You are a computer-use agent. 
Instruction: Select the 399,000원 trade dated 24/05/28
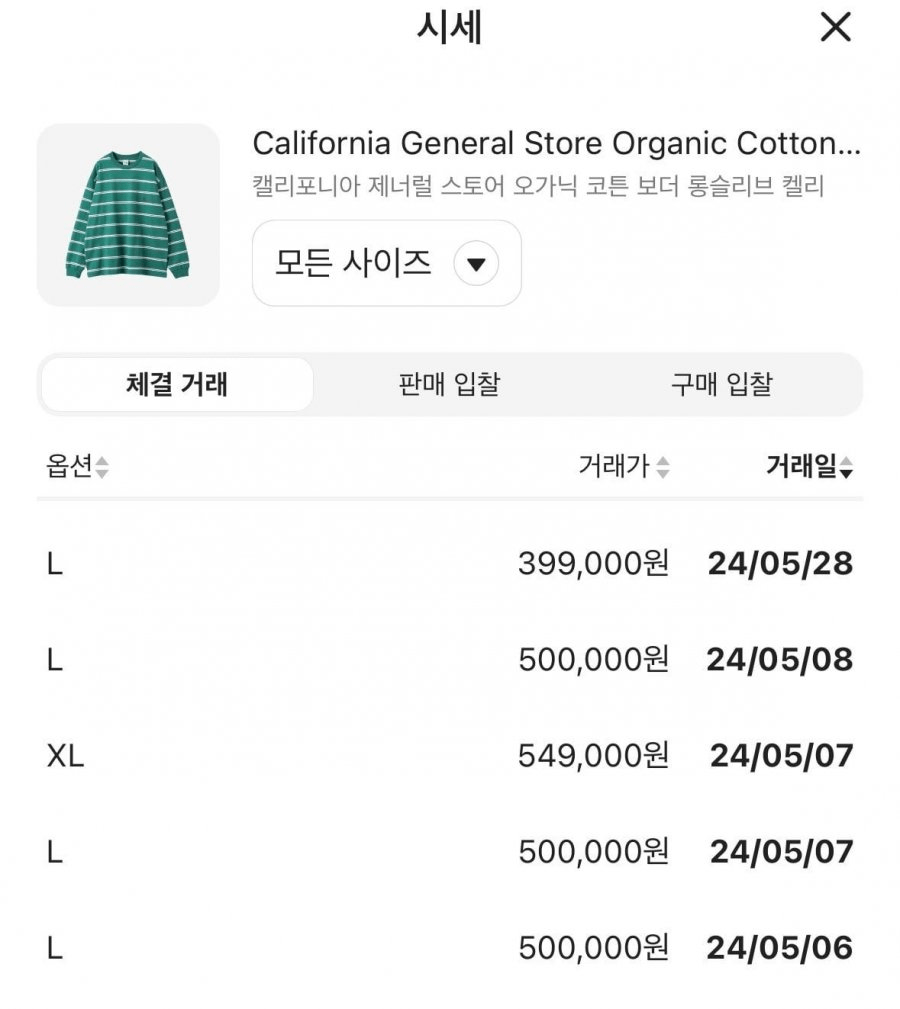pyautogui.click(x=450, y=564)
